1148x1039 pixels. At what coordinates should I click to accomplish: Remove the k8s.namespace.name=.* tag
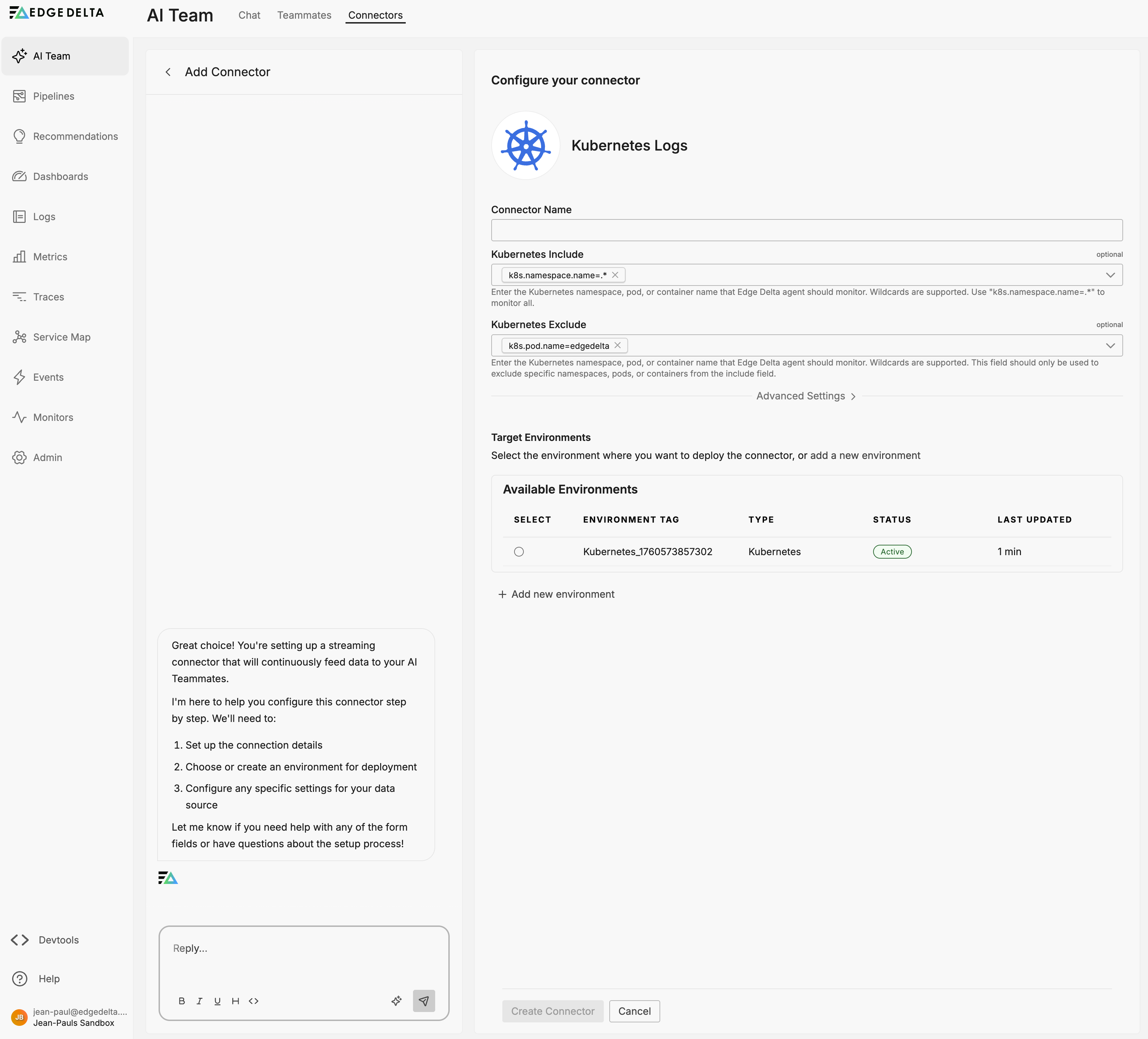point(615,275)
